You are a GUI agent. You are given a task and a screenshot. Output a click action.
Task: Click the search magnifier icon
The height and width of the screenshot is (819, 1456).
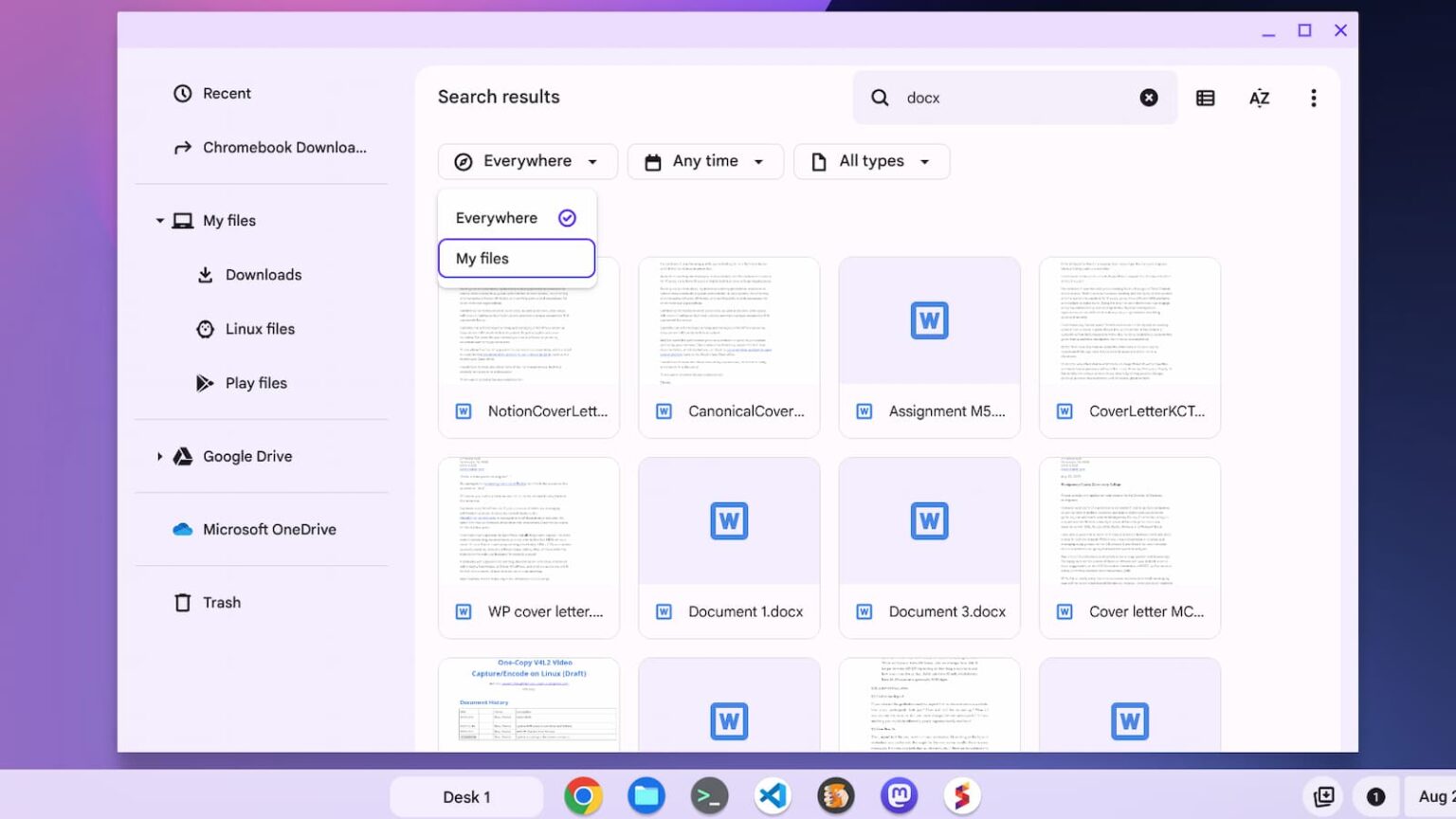pyautogui.click(x=880, y=98)
